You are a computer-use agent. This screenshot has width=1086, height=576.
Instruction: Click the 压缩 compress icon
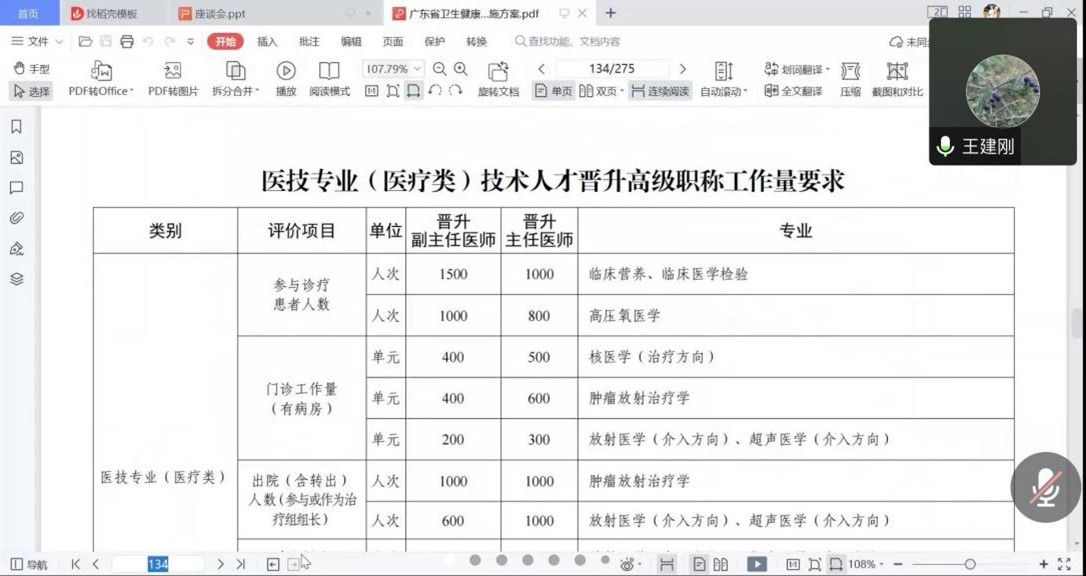(x=850, y=71)
